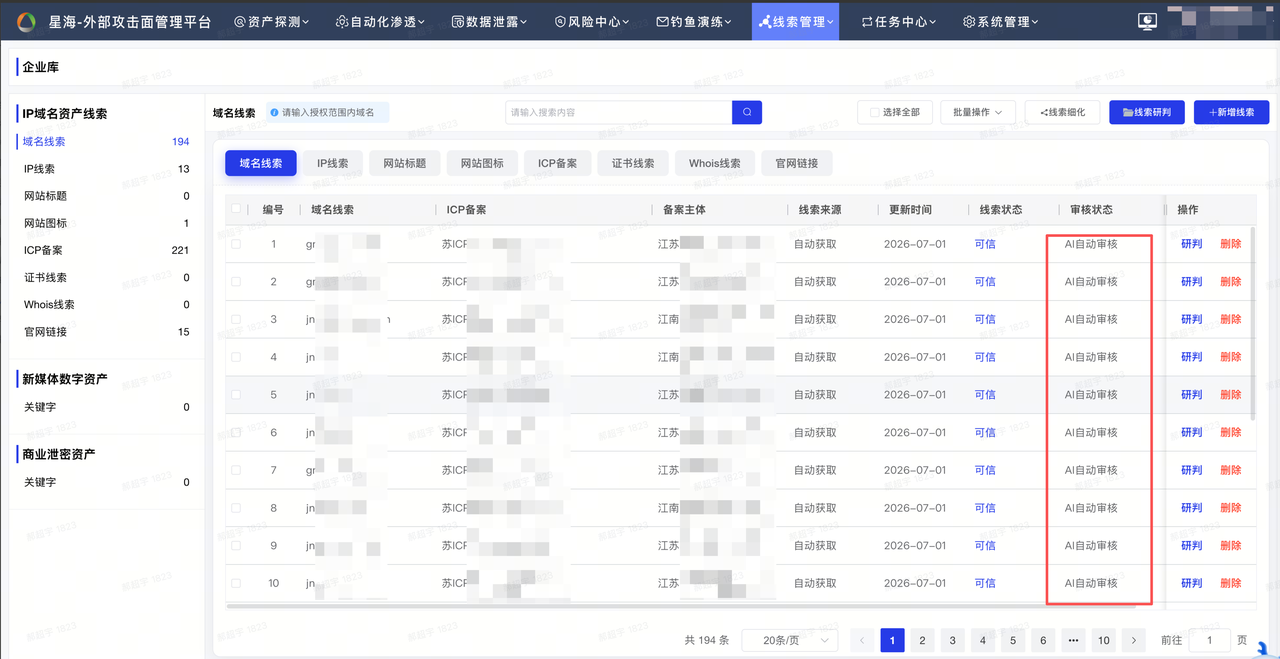Click the 新增线索 button
1280x659 pixels.
pyautogui.click(x=1231, y=112)
